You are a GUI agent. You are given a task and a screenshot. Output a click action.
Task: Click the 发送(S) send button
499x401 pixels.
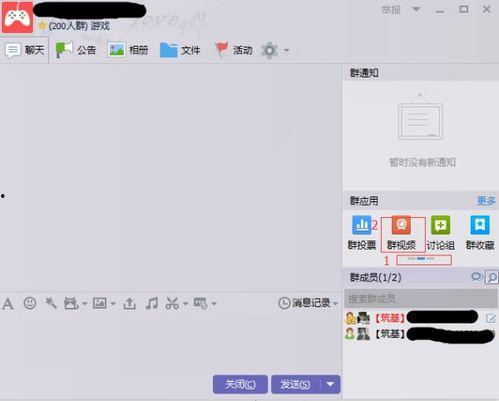[x=296, y=384]
